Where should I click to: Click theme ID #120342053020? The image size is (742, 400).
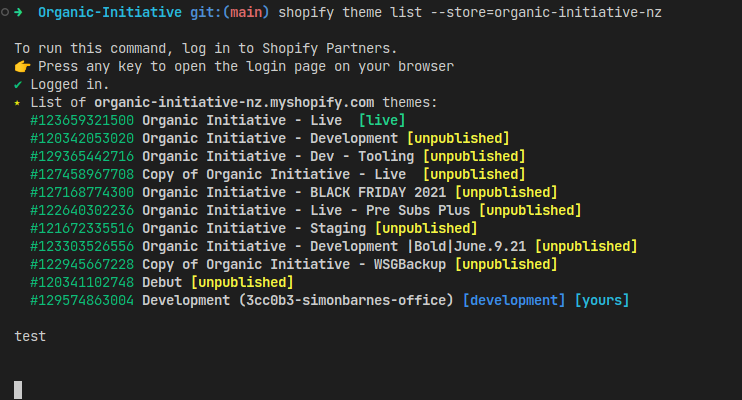pos(82,138)
